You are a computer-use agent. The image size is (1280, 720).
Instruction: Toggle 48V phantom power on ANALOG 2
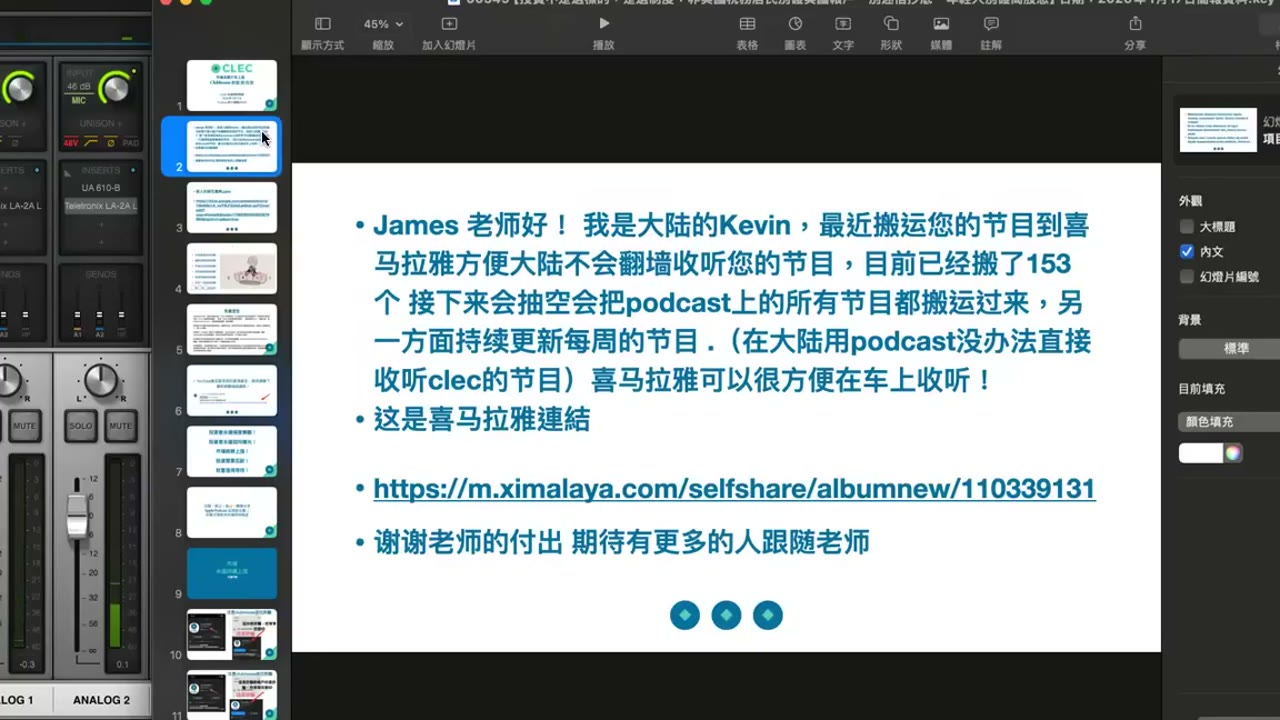click(x=71, y=143)
